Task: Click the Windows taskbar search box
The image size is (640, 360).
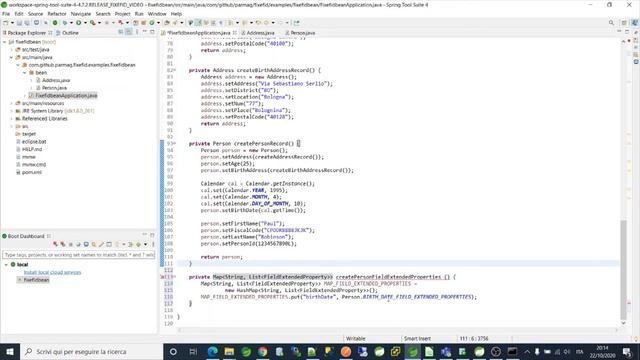Action: [x=92, y=351]
